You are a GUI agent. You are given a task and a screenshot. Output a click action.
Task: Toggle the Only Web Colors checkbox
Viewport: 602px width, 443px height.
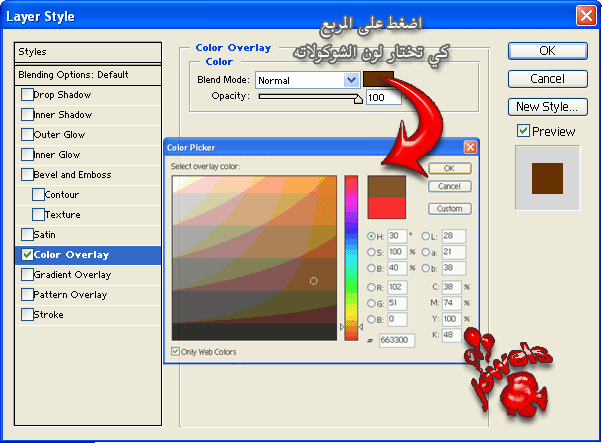177,352
